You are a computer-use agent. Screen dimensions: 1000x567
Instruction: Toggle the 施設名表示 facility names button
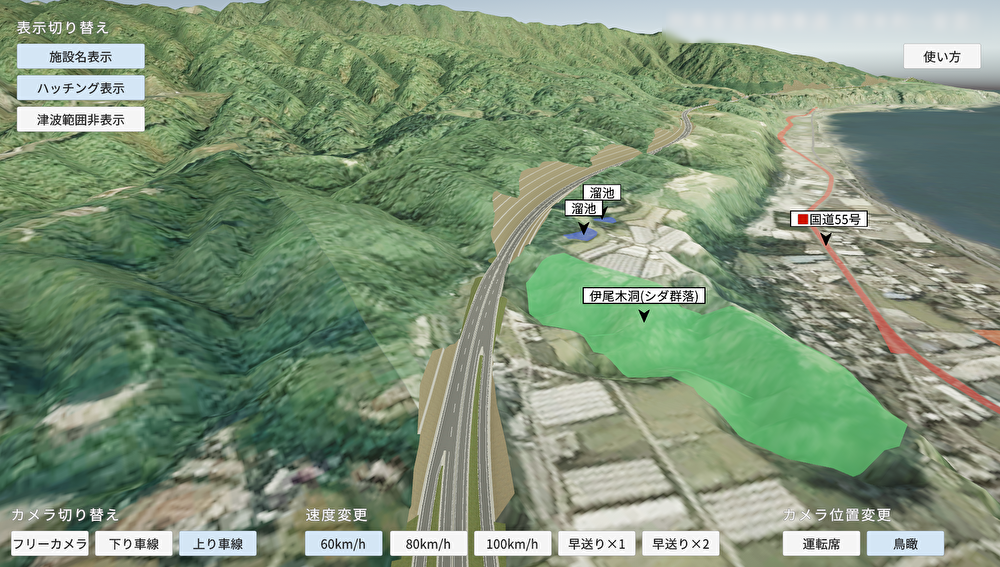coord(80,56)
